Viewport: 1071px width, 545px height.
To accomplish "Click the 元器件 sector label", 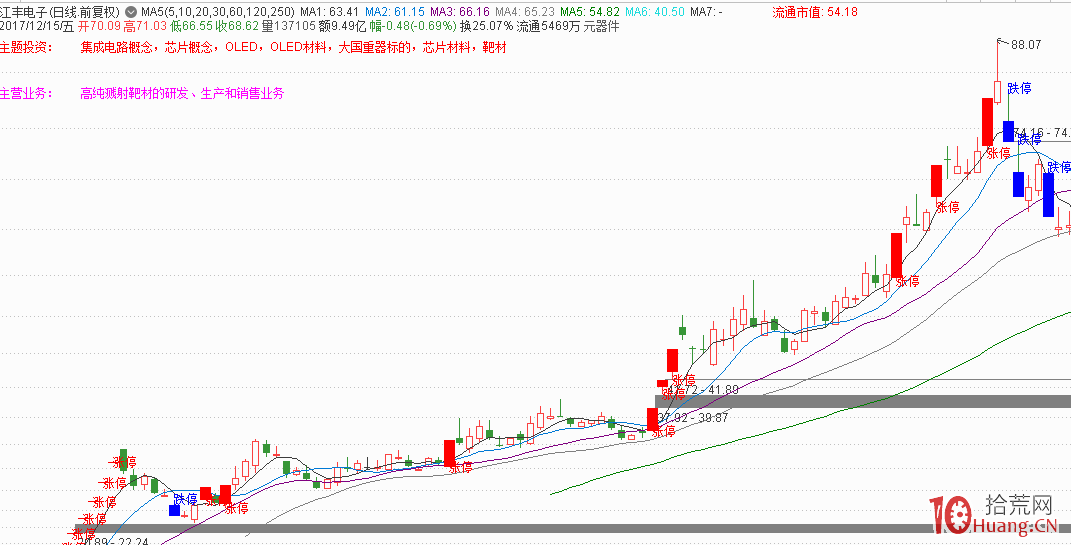I will pyautogui.click(x=601, y=27).
